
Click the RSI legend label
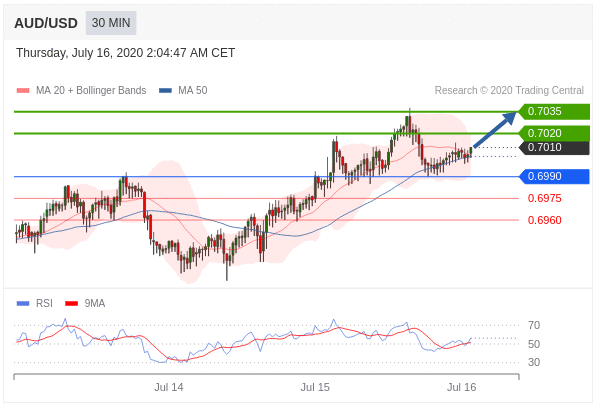(44, 303)
